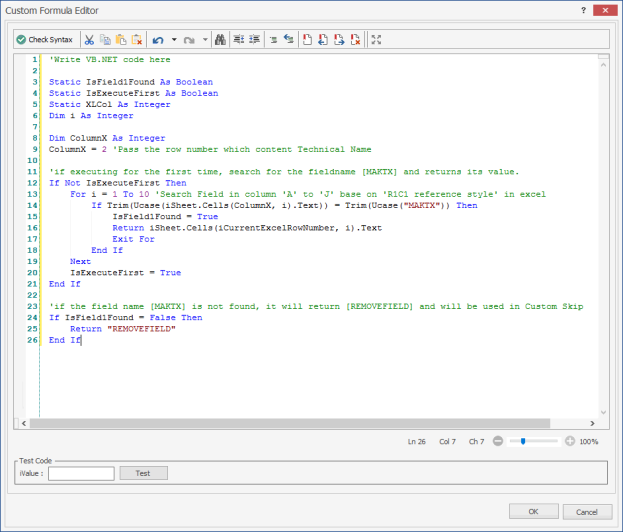Click the full screen expand icon
Image resolution: width=623 pixels, height=532 pixels.
376,40
